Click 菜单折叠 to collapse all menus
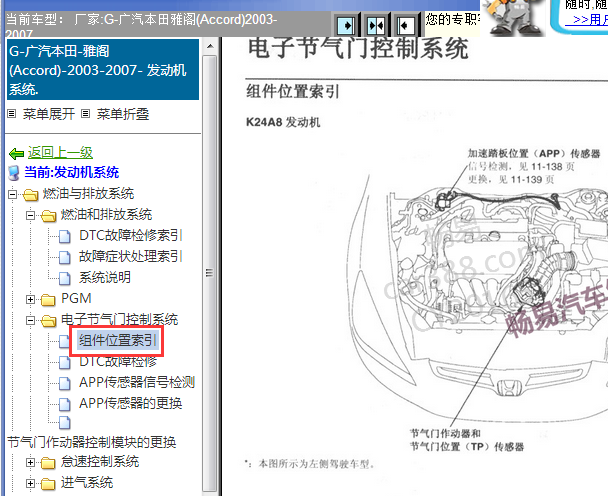Image resolution: width=608 pixels, height=496 pixels. pos(123,114)
